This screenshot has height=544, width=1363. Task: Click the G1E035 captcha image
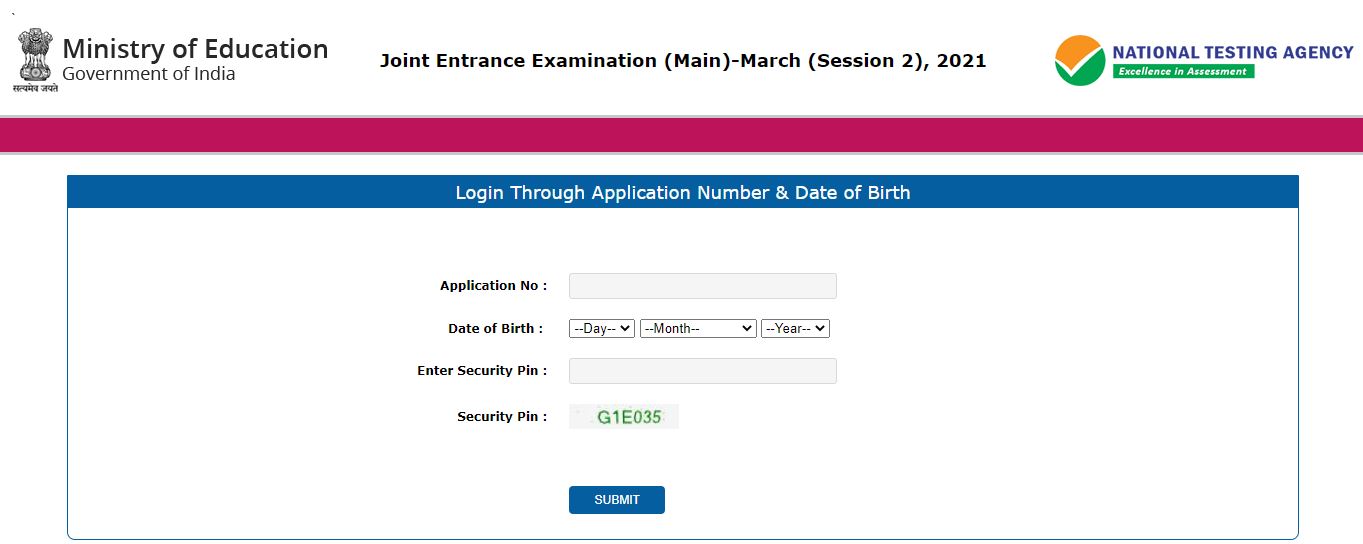click(x=624, y=417)
